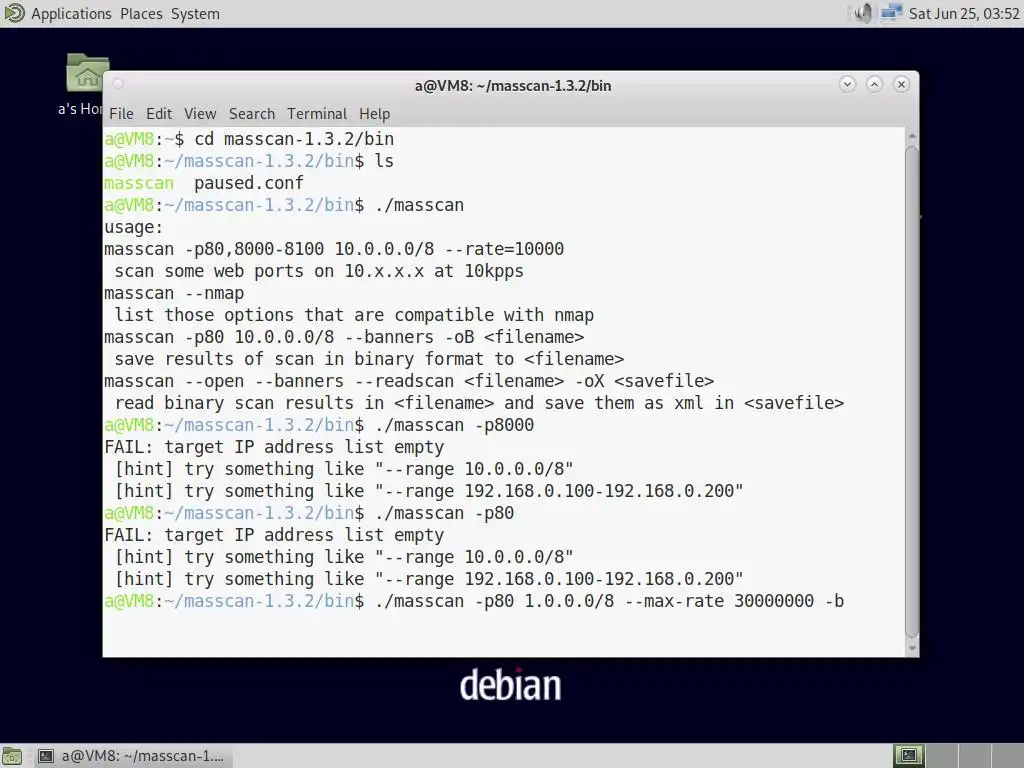The image size is (1024, 768).
Task: Click 'paused.conf' in the ls output
Action: (249, 183)
